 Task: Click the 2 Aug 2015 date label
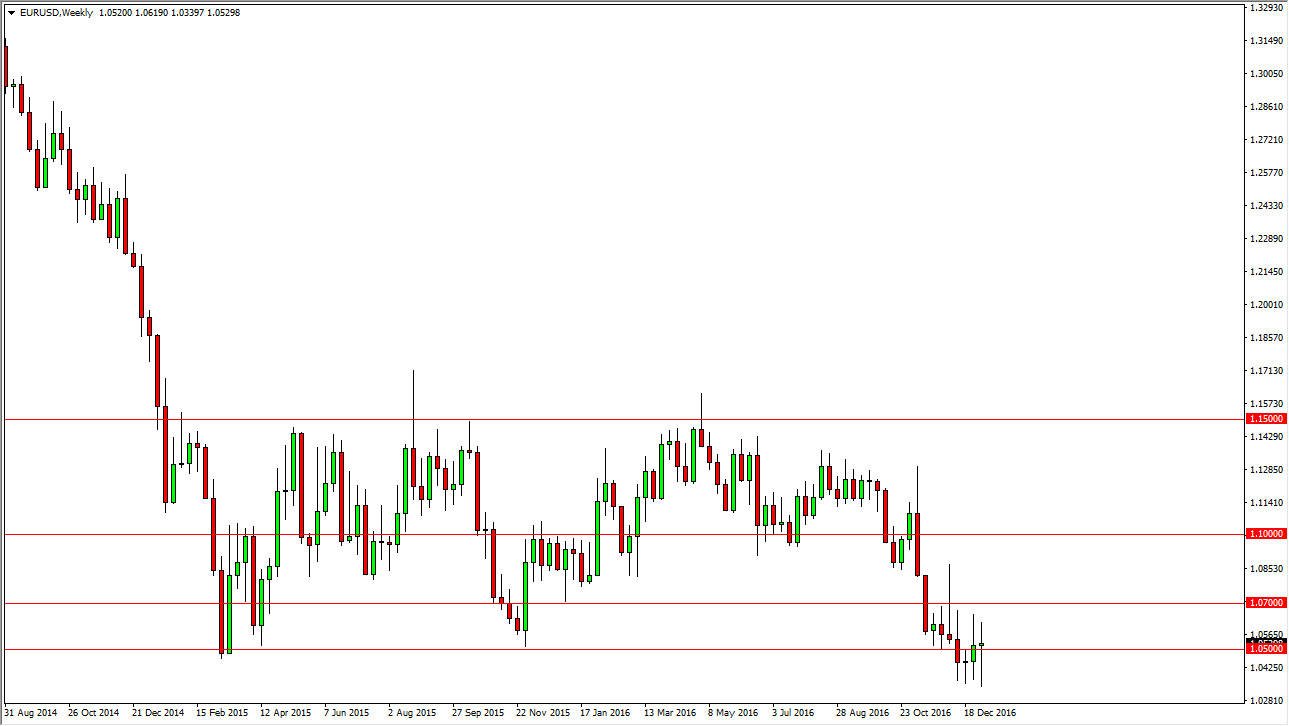coord(412,714)
